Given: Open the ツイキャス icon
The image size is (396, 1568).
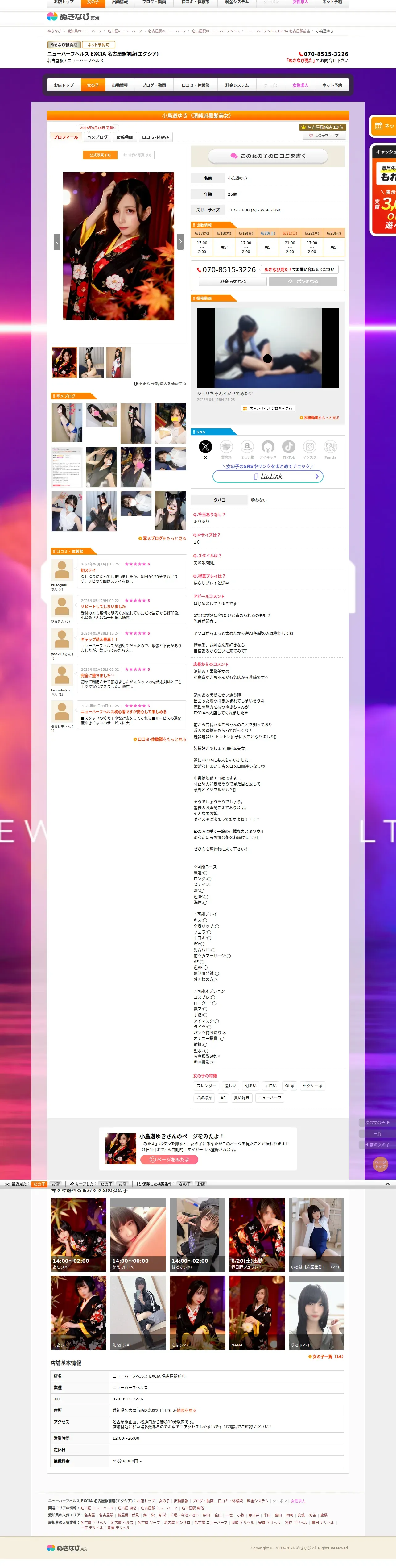Looking at the screenshot, I should pyautogui.click(x=268, y=446).
